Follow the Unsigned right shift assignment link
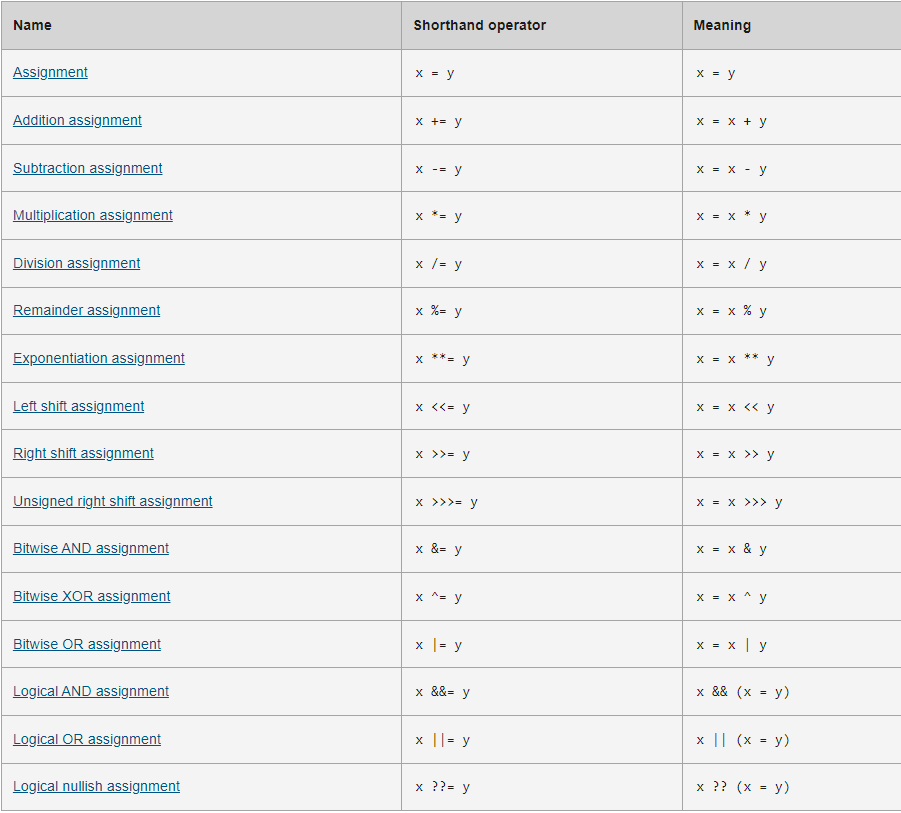This screenshot has height=813, width=901. pyautogui.click(x=112, y=501)
